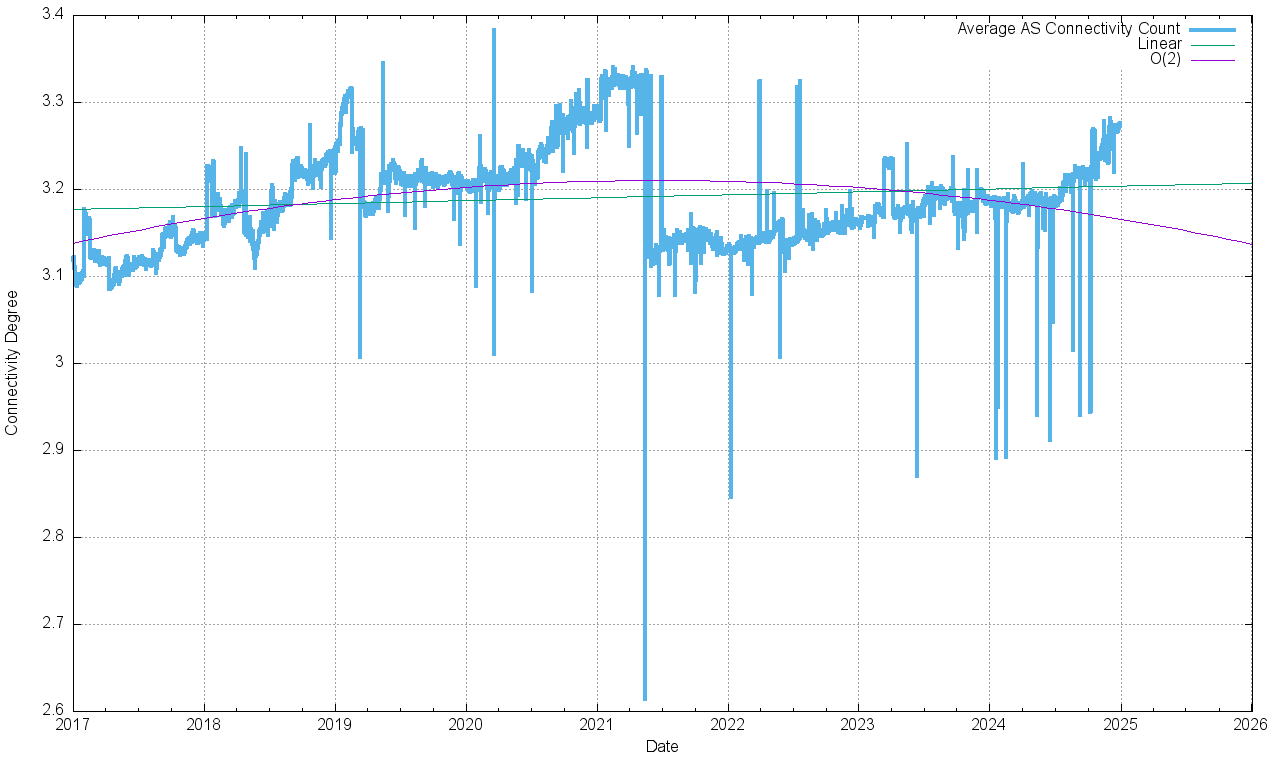Select the O(2) legend label

[1165, 59]
